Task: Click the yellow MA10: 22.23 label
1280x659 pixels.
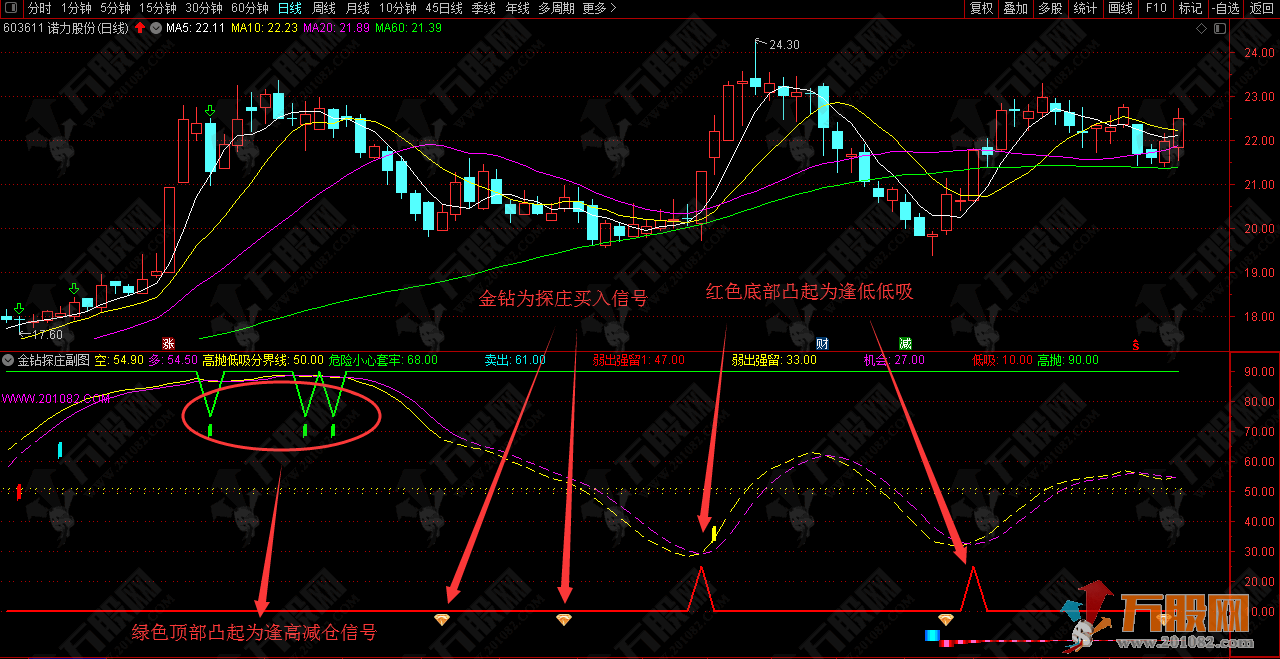Action: (x=264, y=28)
